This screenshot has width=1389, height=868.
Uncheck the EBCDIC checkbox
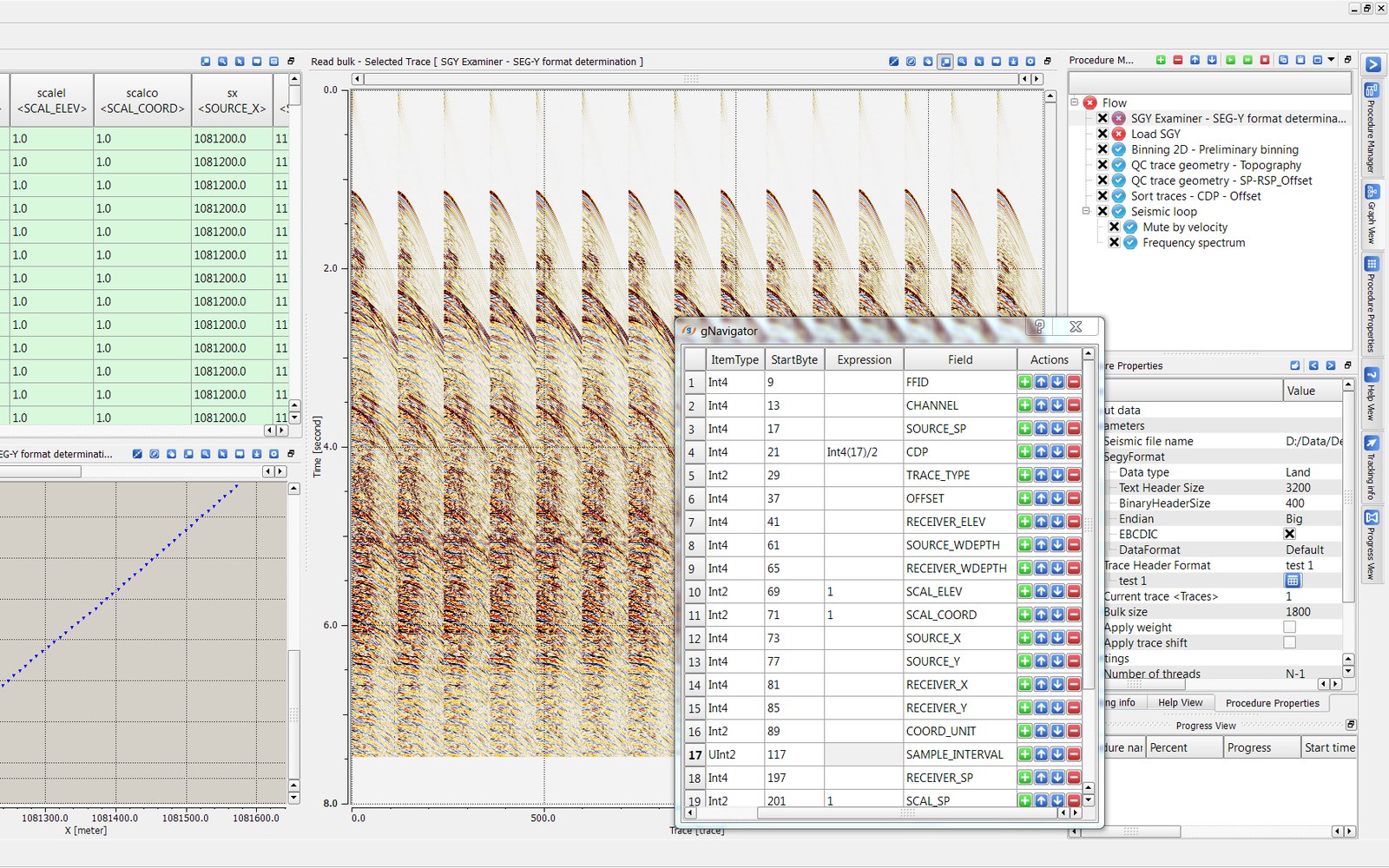click(x=1290, y=534)
